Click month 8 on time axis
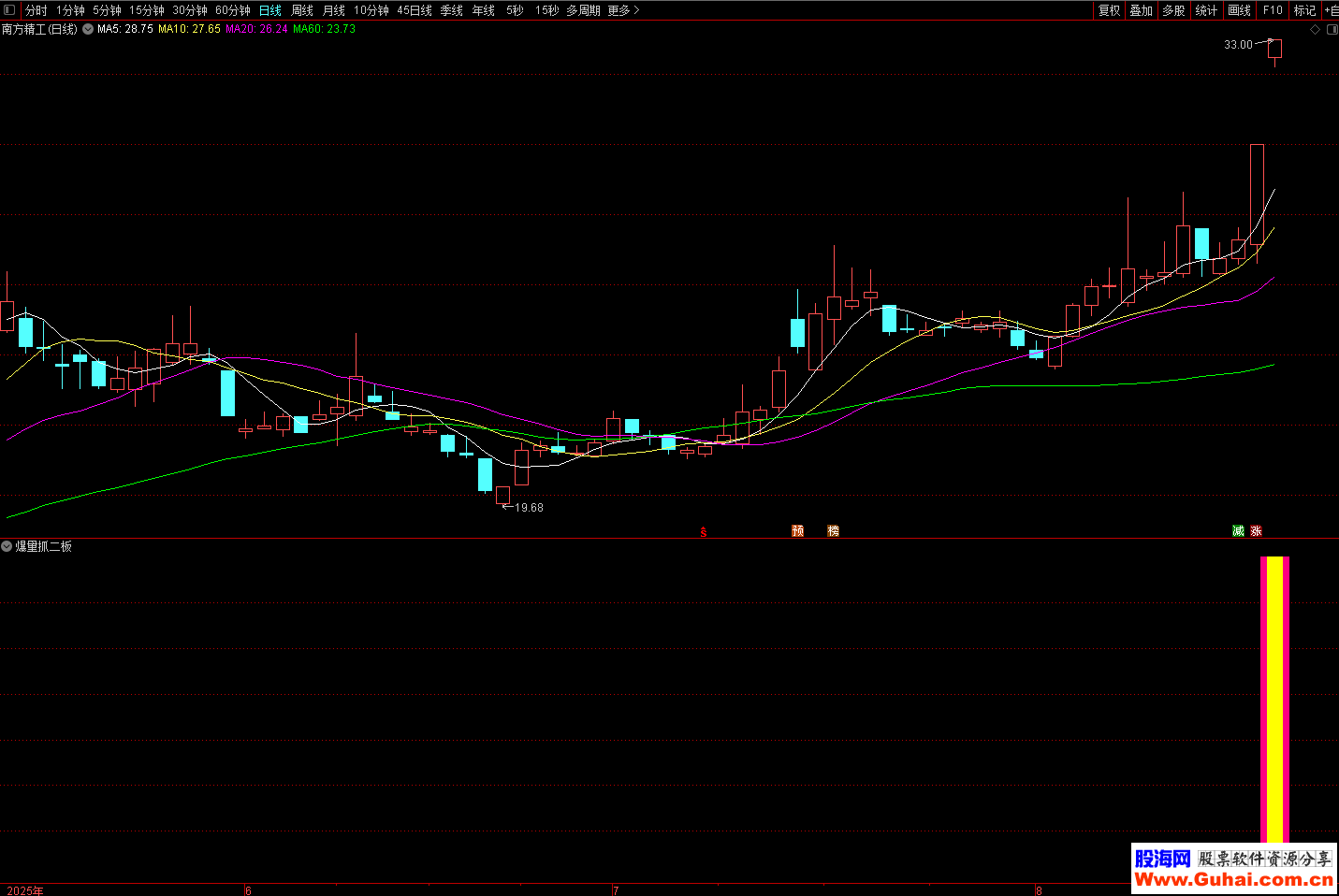This screenshot has width=1339, height=896. (x=1039, y=890)
